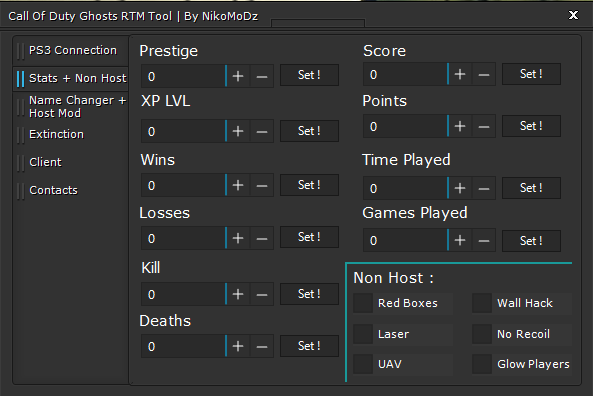Toggle the Wall Hack checkbox
Screen dimensions: 593x396
[482, 303]
